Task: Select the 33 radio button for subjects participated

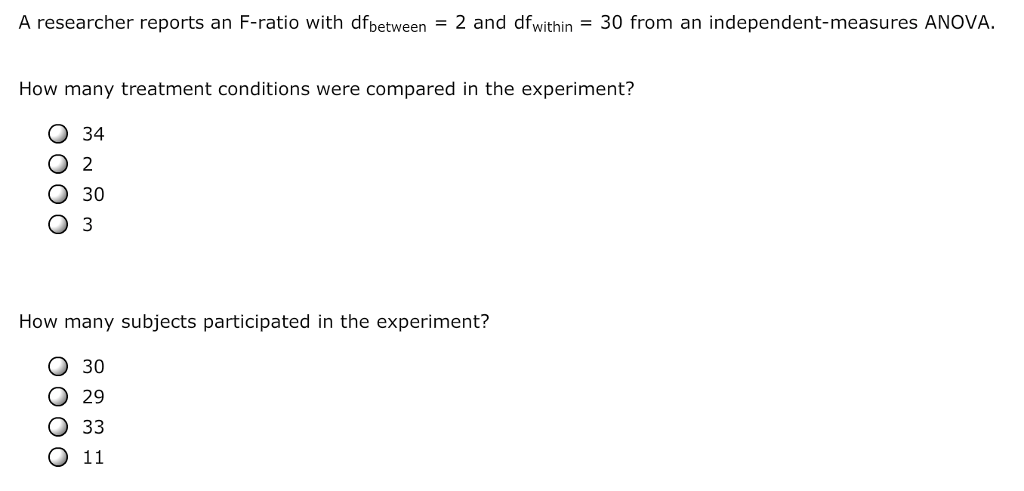Action: coord(59,427)
